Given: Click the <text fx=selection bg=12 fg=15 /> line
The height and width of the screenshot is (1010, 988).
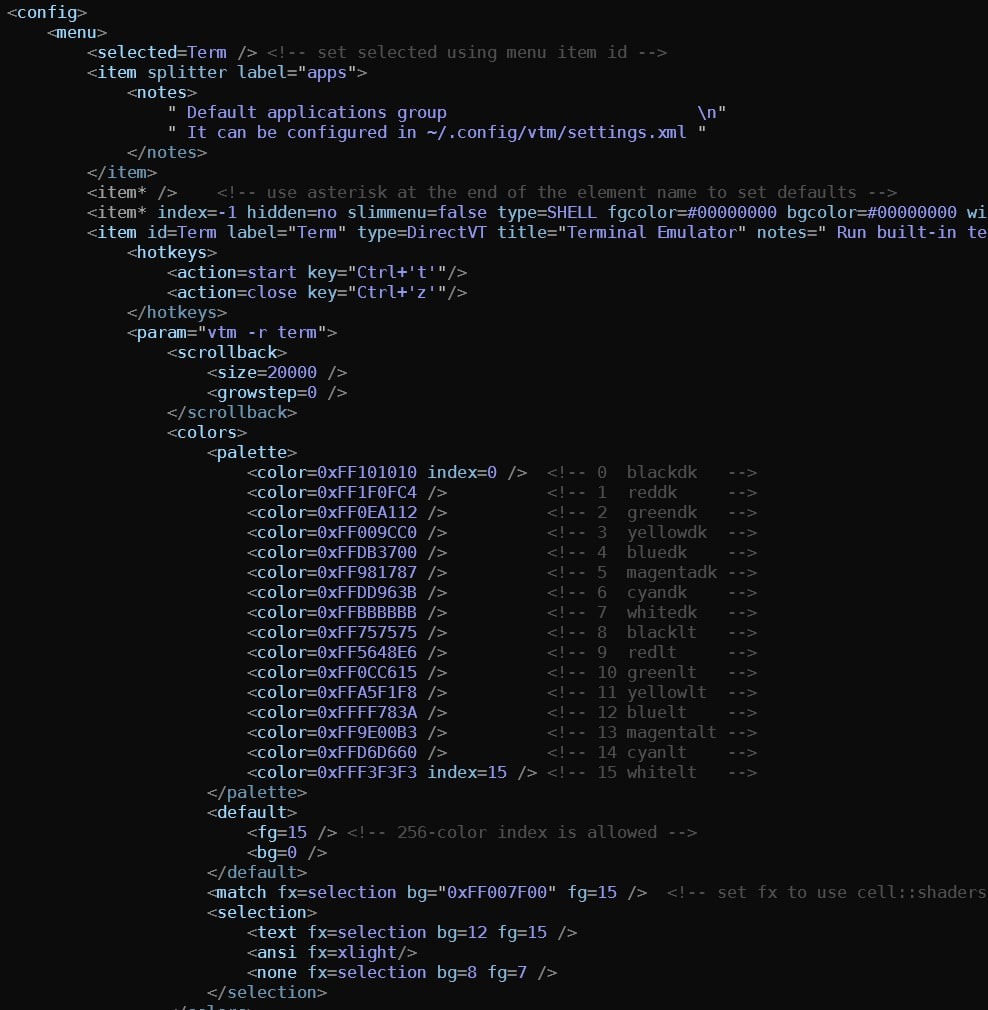Looking at the screenshot, I should coord(412,932).
